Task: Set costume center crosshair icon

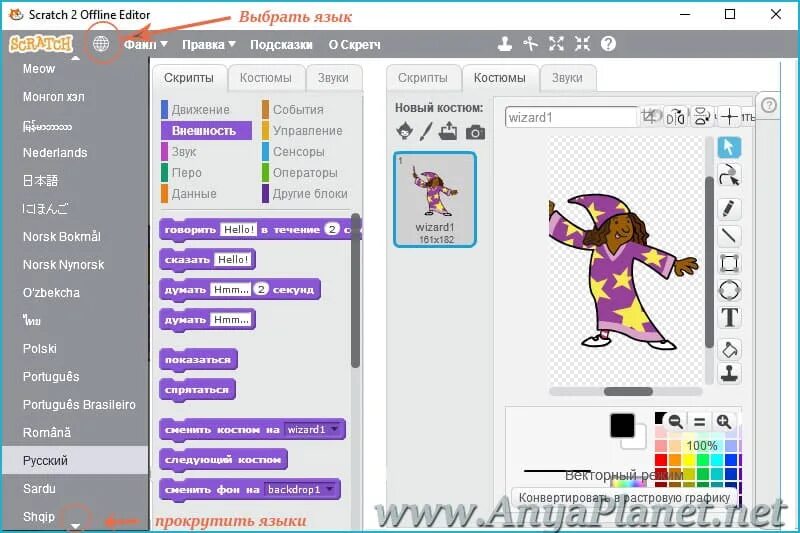Action: [x=729, y=117]
